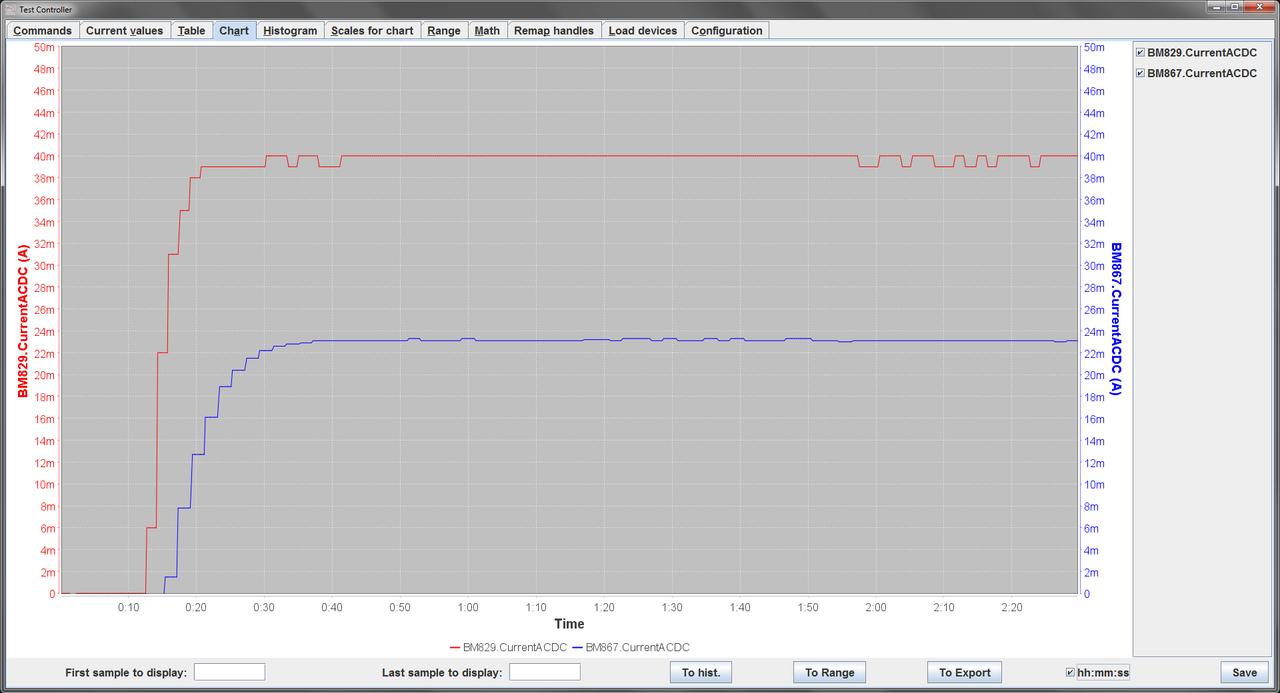This screenshot has width=1280, height=693.
Task: Click the 50m label on right axis
Action: click(1094, 47)
